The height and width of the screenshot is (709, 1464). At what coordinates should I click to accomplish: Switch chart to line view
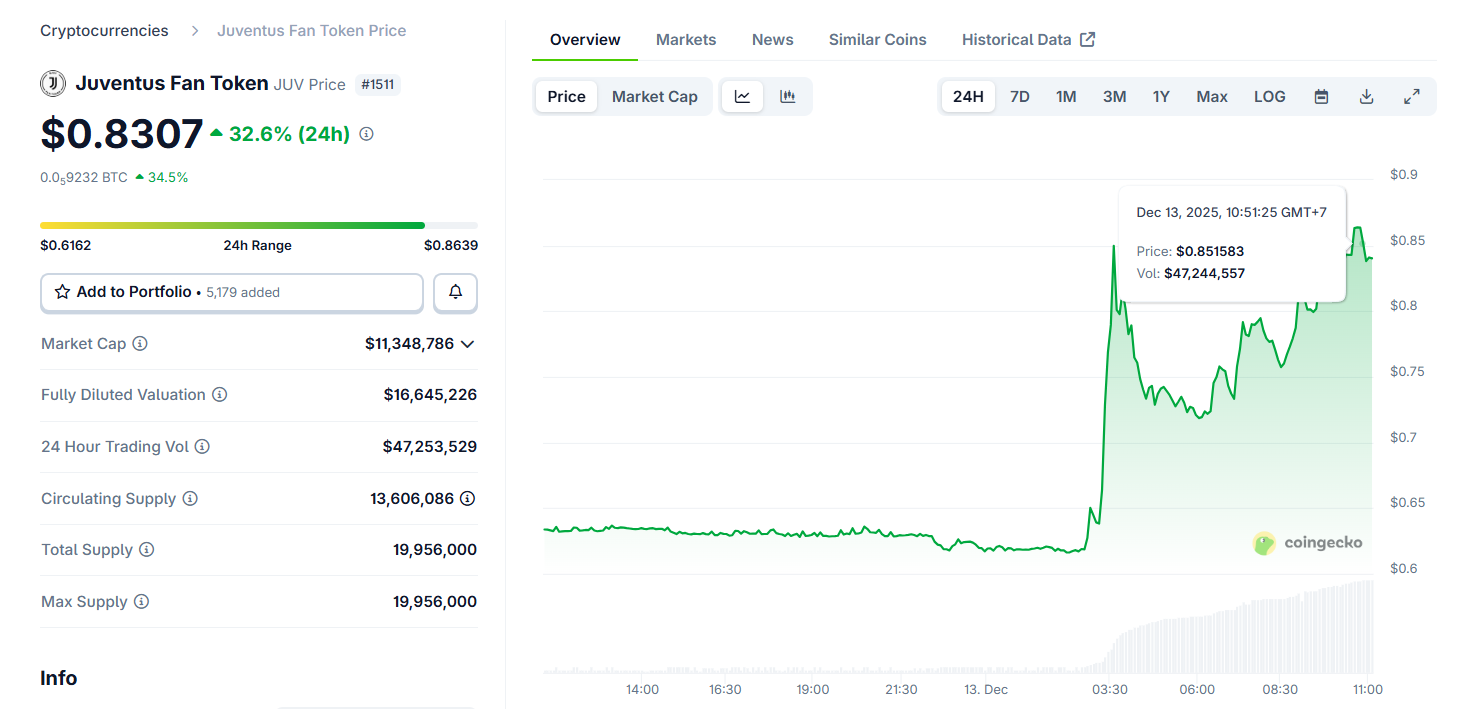pos(742,96)
